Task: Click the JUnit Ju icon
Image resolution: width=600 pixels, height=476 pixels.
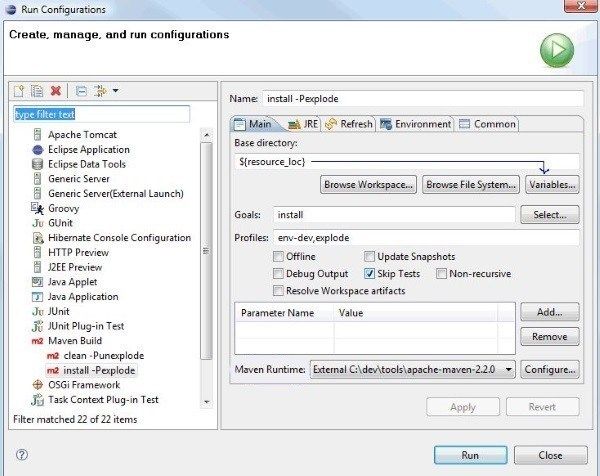Action: pos(38,311)
